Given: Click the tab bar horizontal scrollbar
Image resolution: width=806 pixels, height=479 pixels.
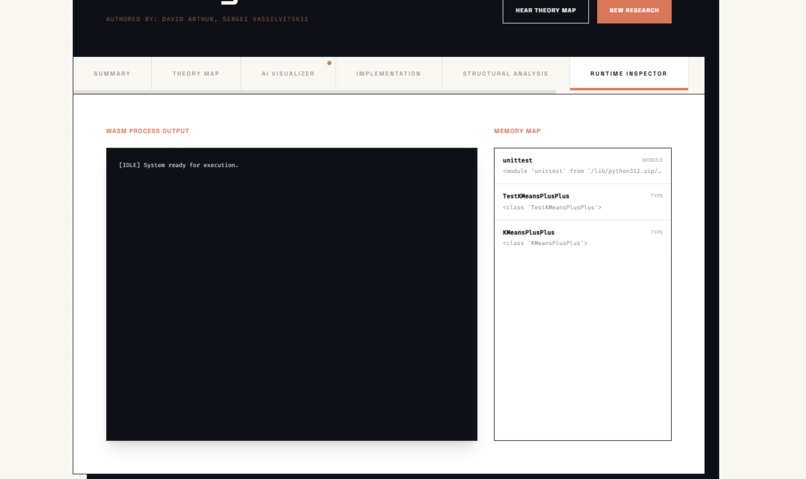Looking at the screenshot, I should point(315,92).
